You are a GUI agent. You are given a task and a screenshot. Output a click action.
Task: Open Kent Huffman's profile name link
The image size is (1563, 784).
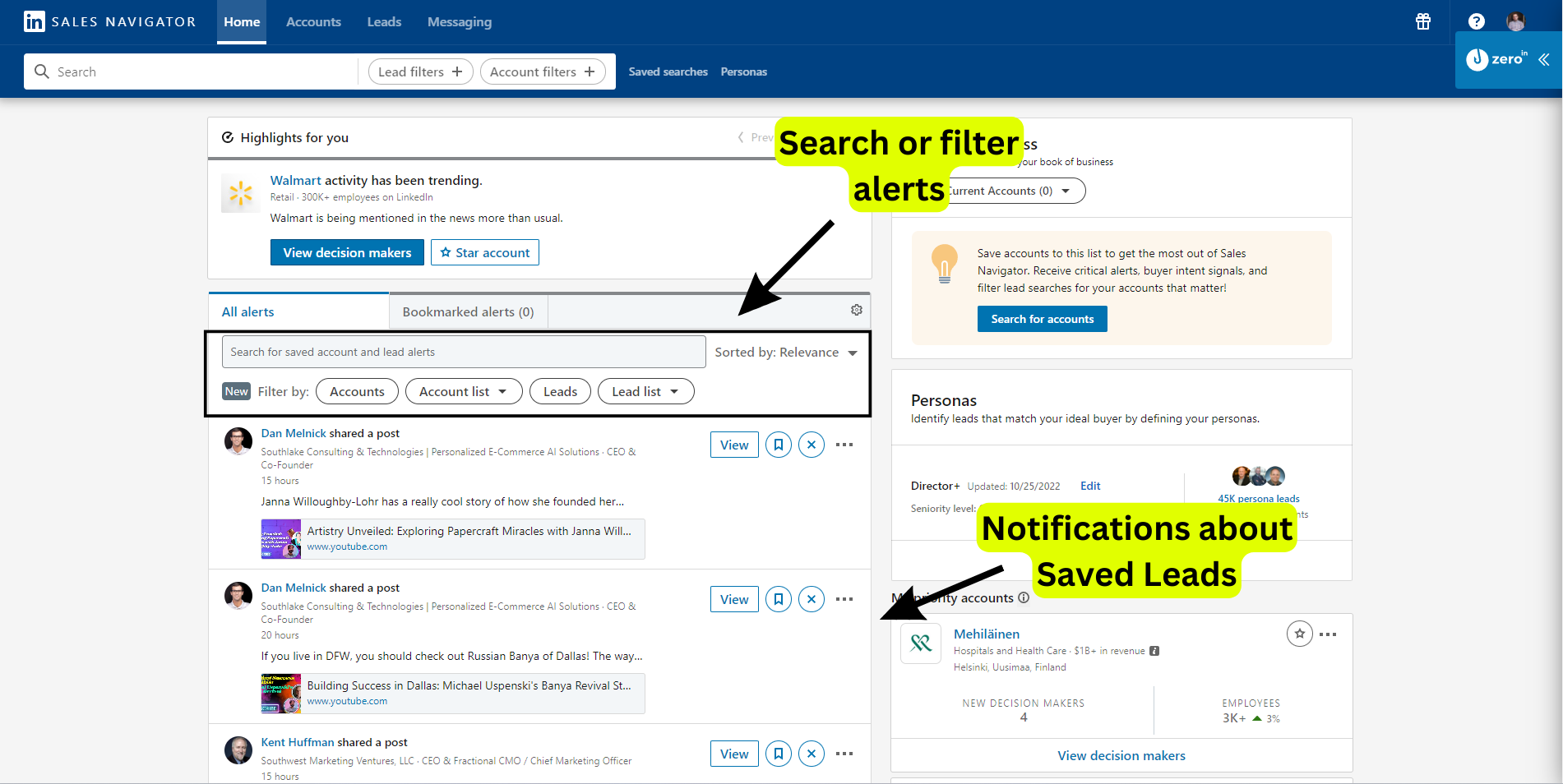[x=298, y=742]
